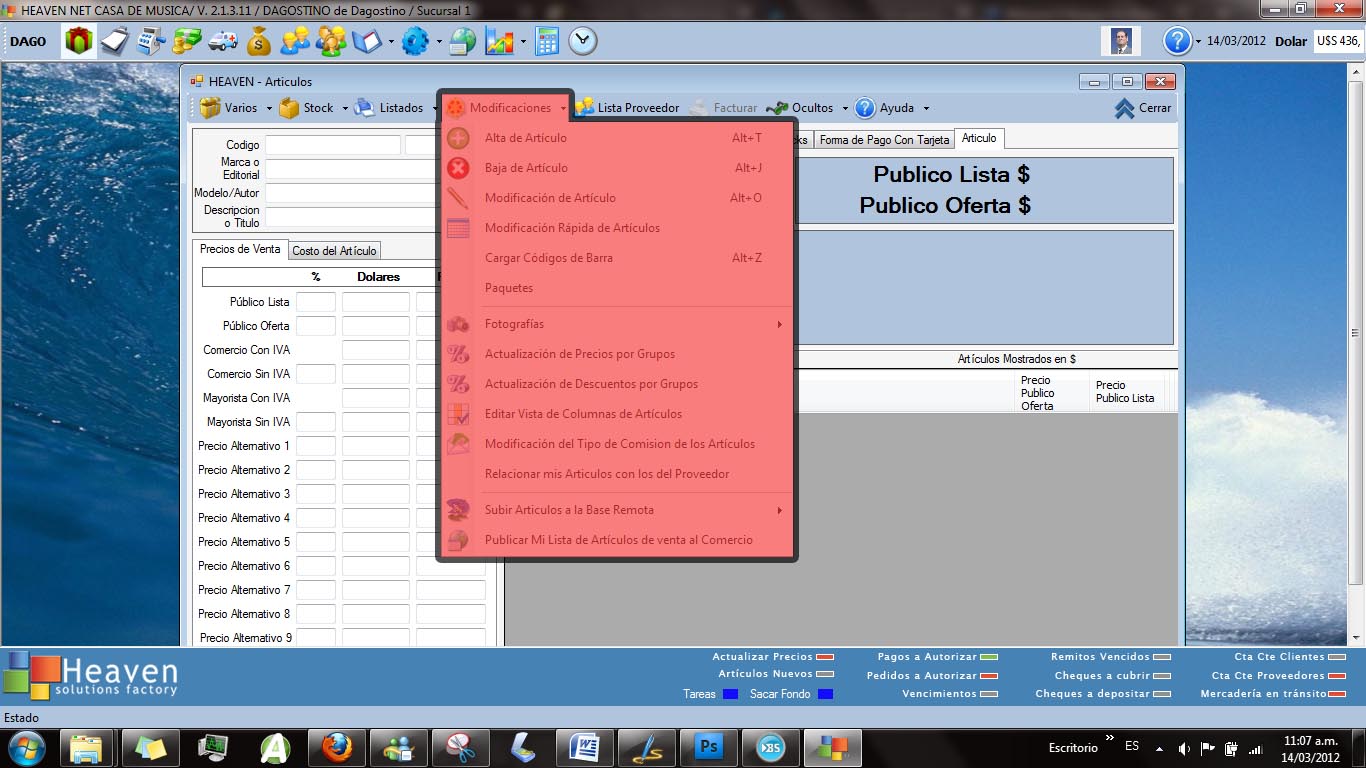Click the pencil icon beside Modificación de Artículo

point(458,198)
